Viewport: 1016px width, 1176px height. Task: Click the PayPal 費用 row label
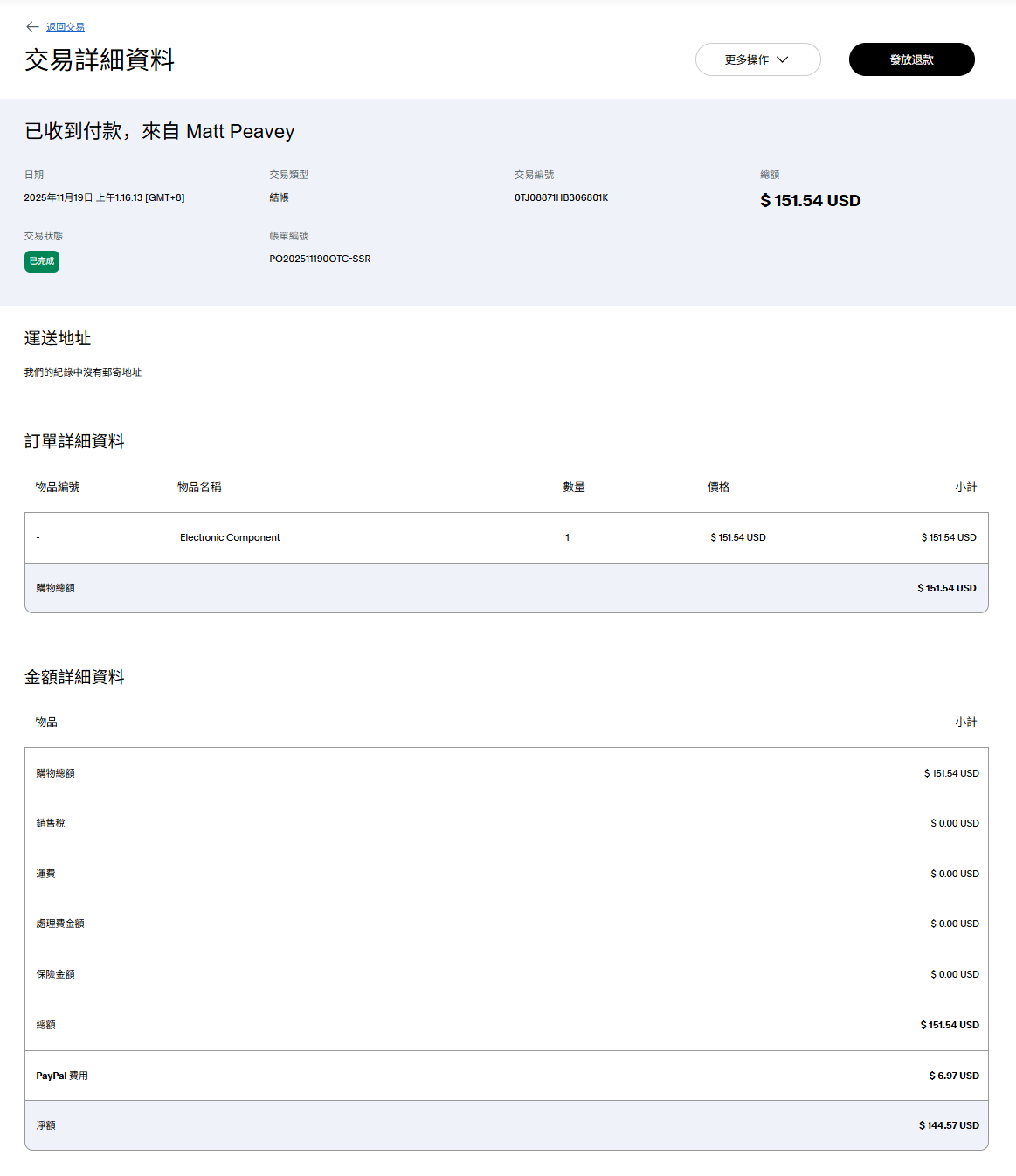pyautogui.click(x=62, y=1076)
